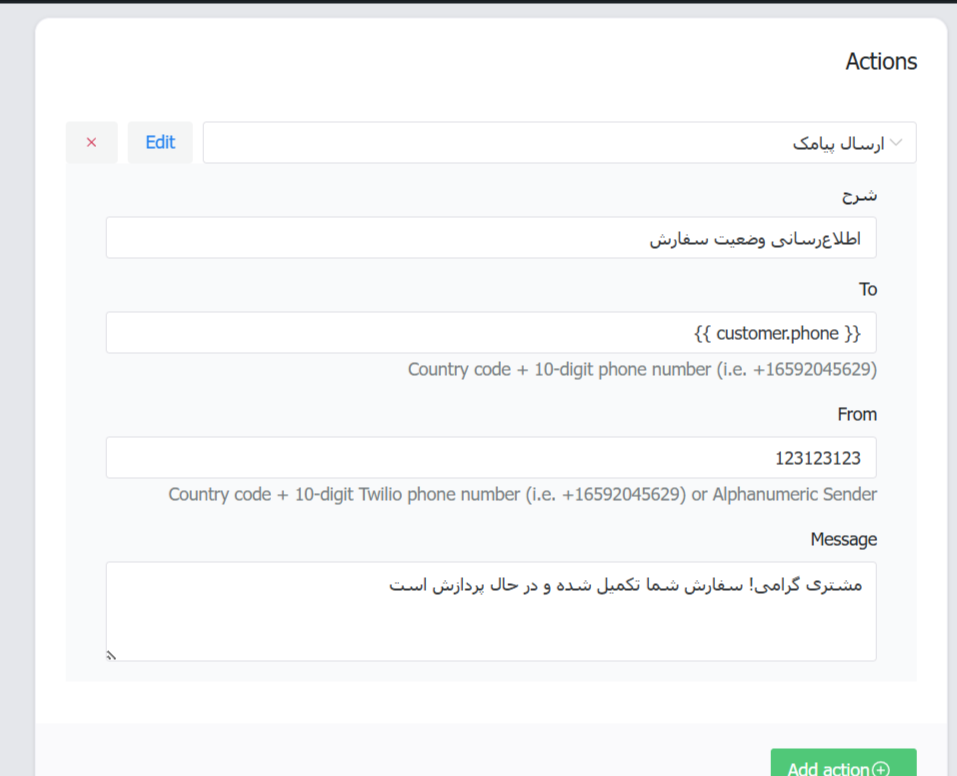Place cursor in the Message text area

tap(491, 610)
